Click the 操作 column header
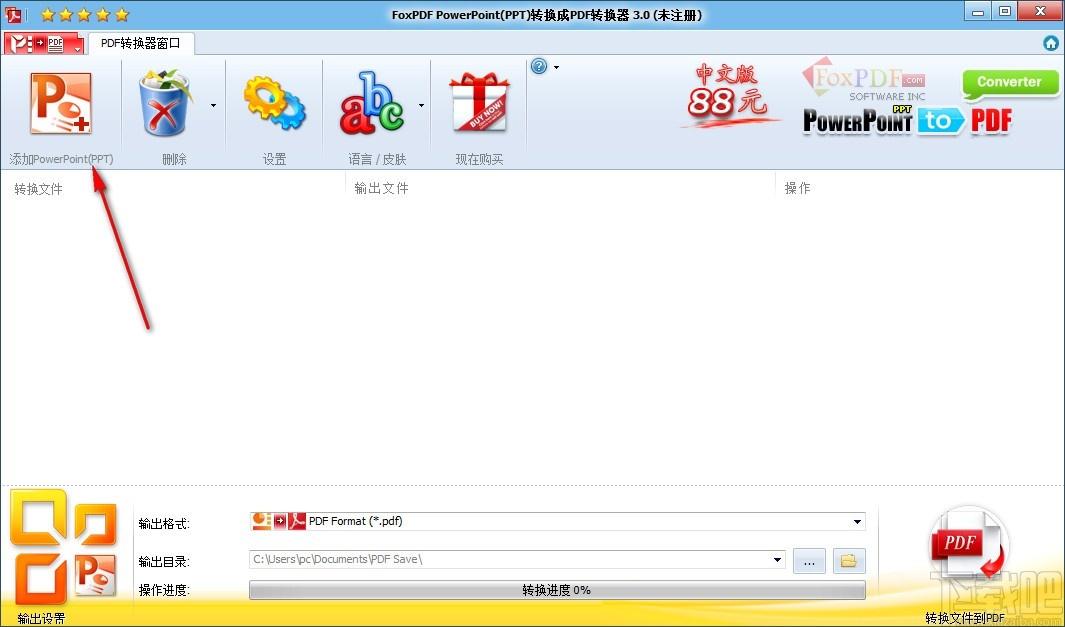This screenshot has width=1065, height=627. pos(797,188)
